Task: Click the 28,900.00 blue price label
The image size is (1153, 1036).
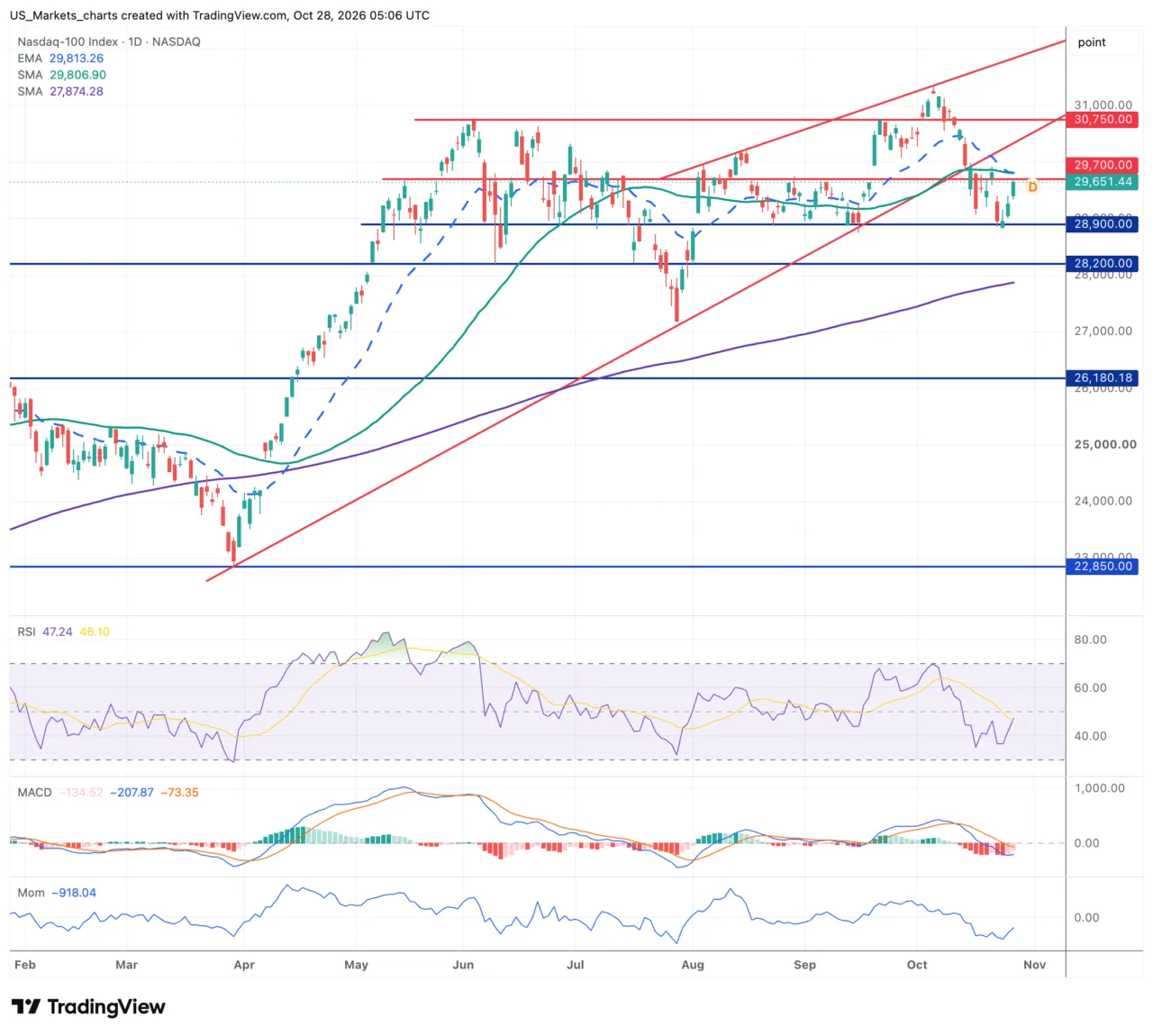Action: point(1103,224)
